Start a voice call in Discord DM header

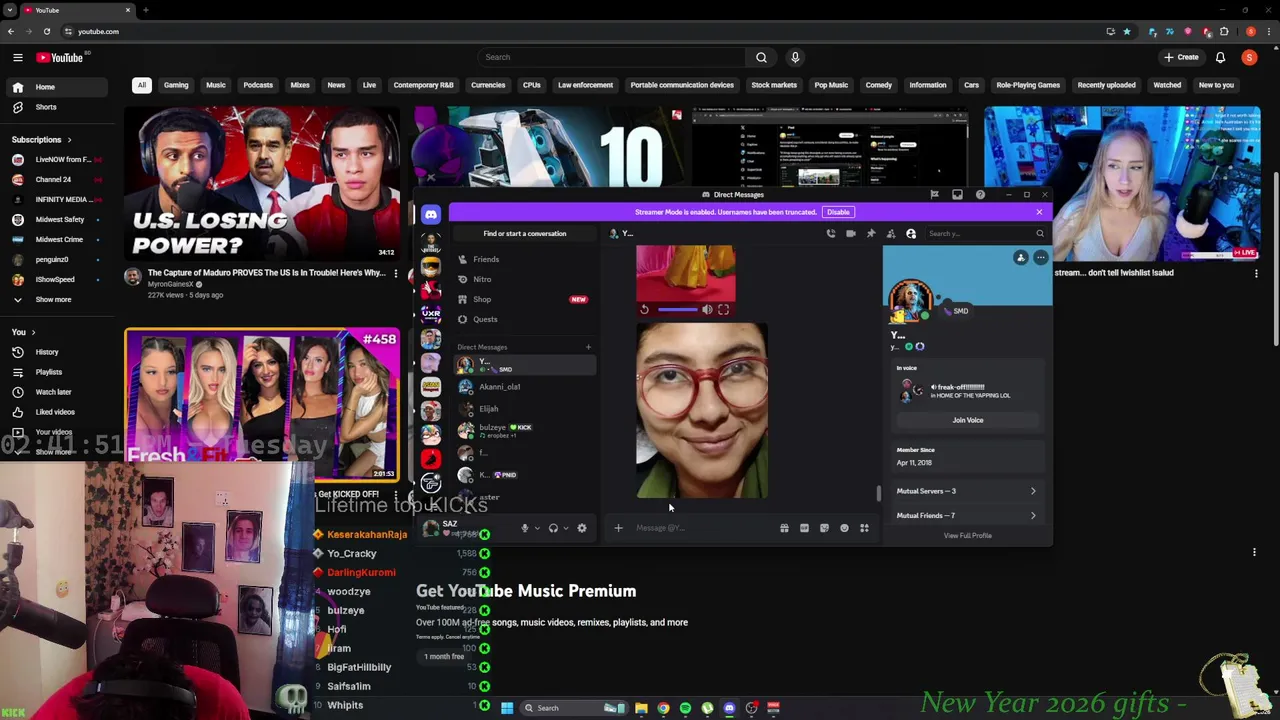830,233
